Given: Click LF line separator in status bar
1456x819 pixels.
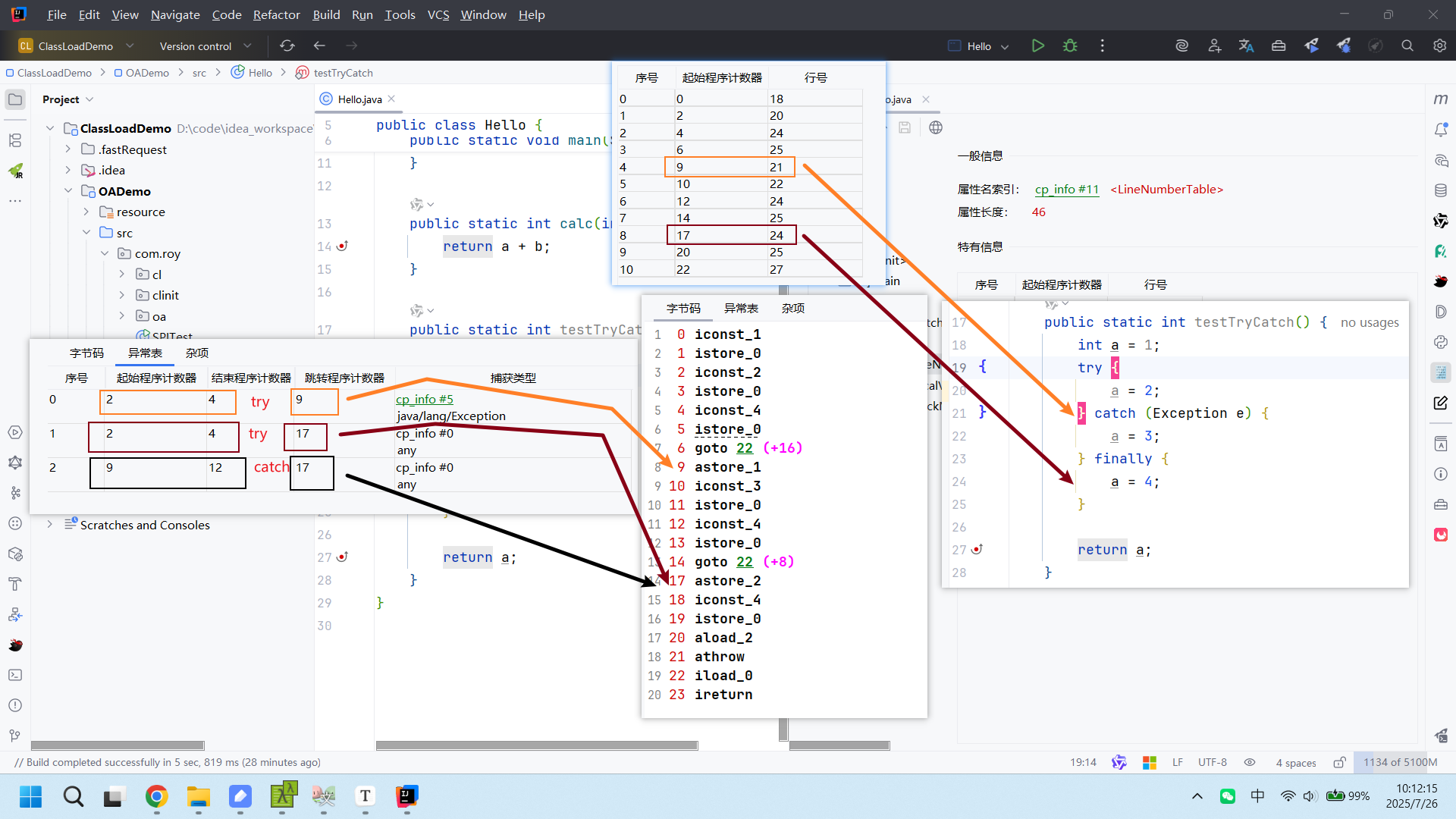Looking at the screenshot, I should click(1177, 762).
